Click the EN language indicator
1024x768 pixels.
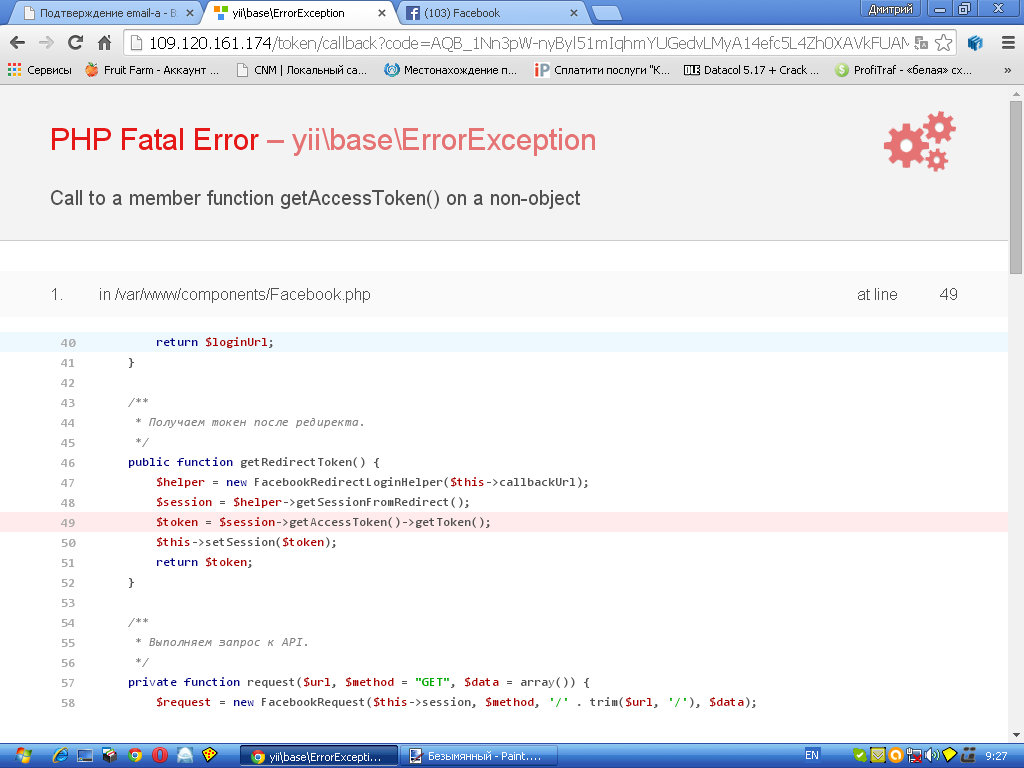(x=812, y=756)
